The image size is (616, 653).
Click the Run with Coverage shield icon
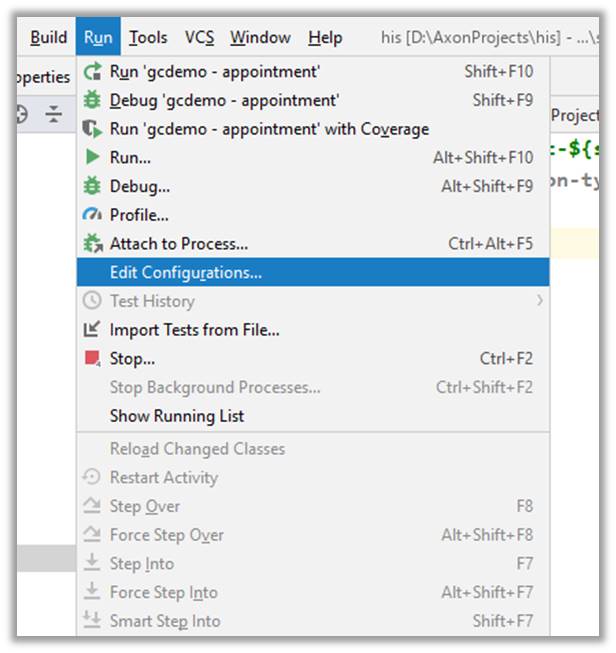(x=92, y=129)
